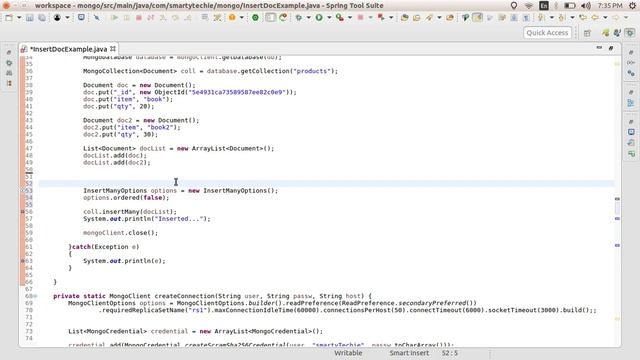Click the Resume debug icon
Screen dimensions: 640x360
click(115, 18)
